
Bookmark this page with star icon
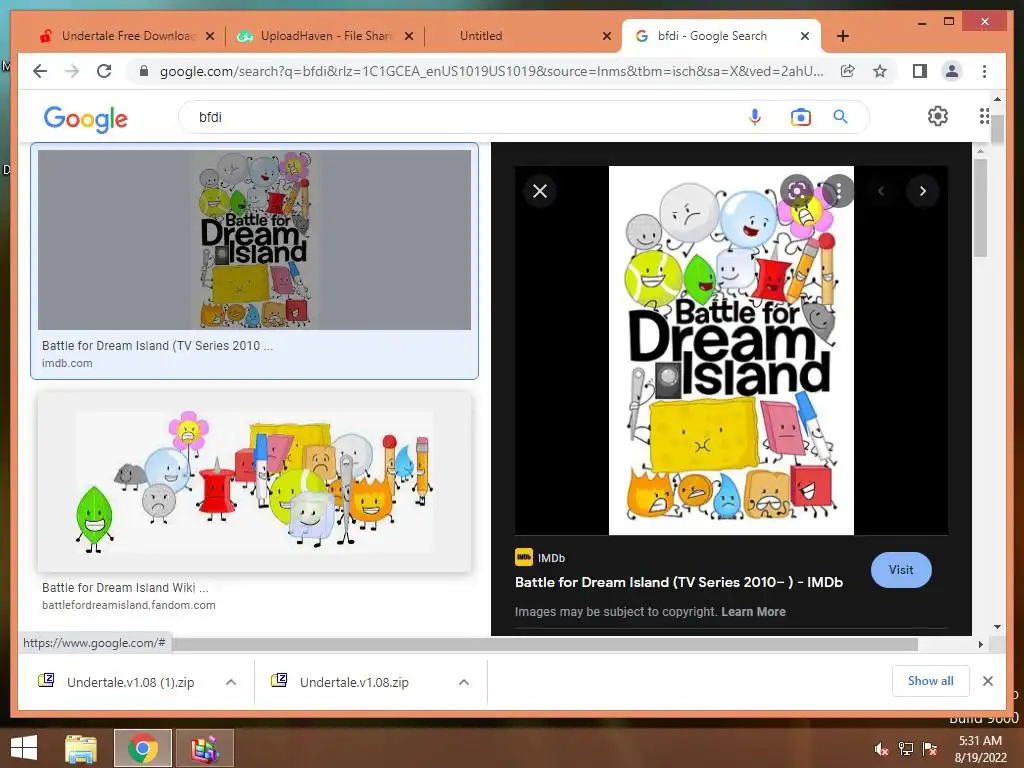880,71
